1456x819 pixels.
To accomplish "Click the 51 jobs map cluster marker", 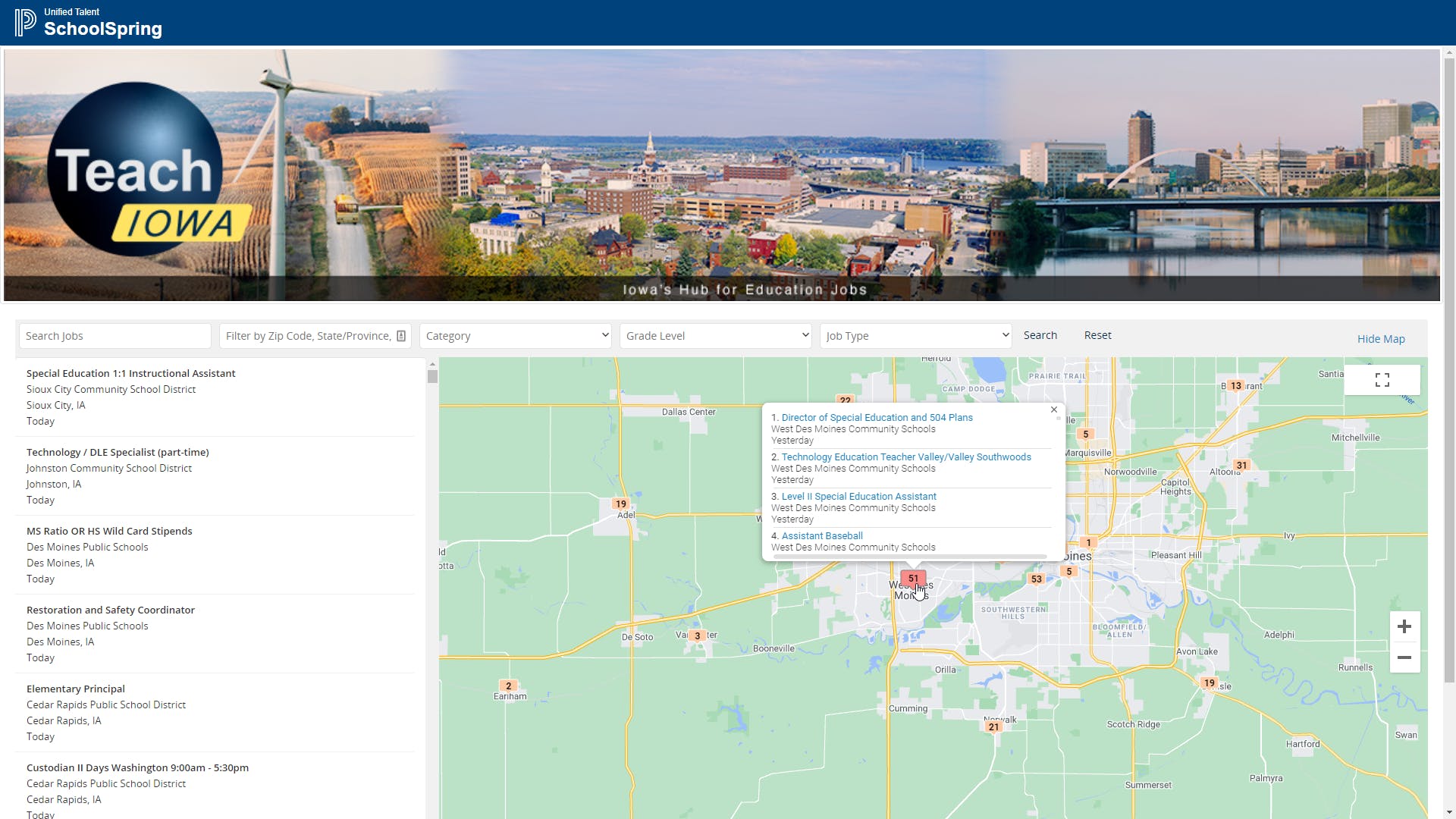I will (913, 578).
